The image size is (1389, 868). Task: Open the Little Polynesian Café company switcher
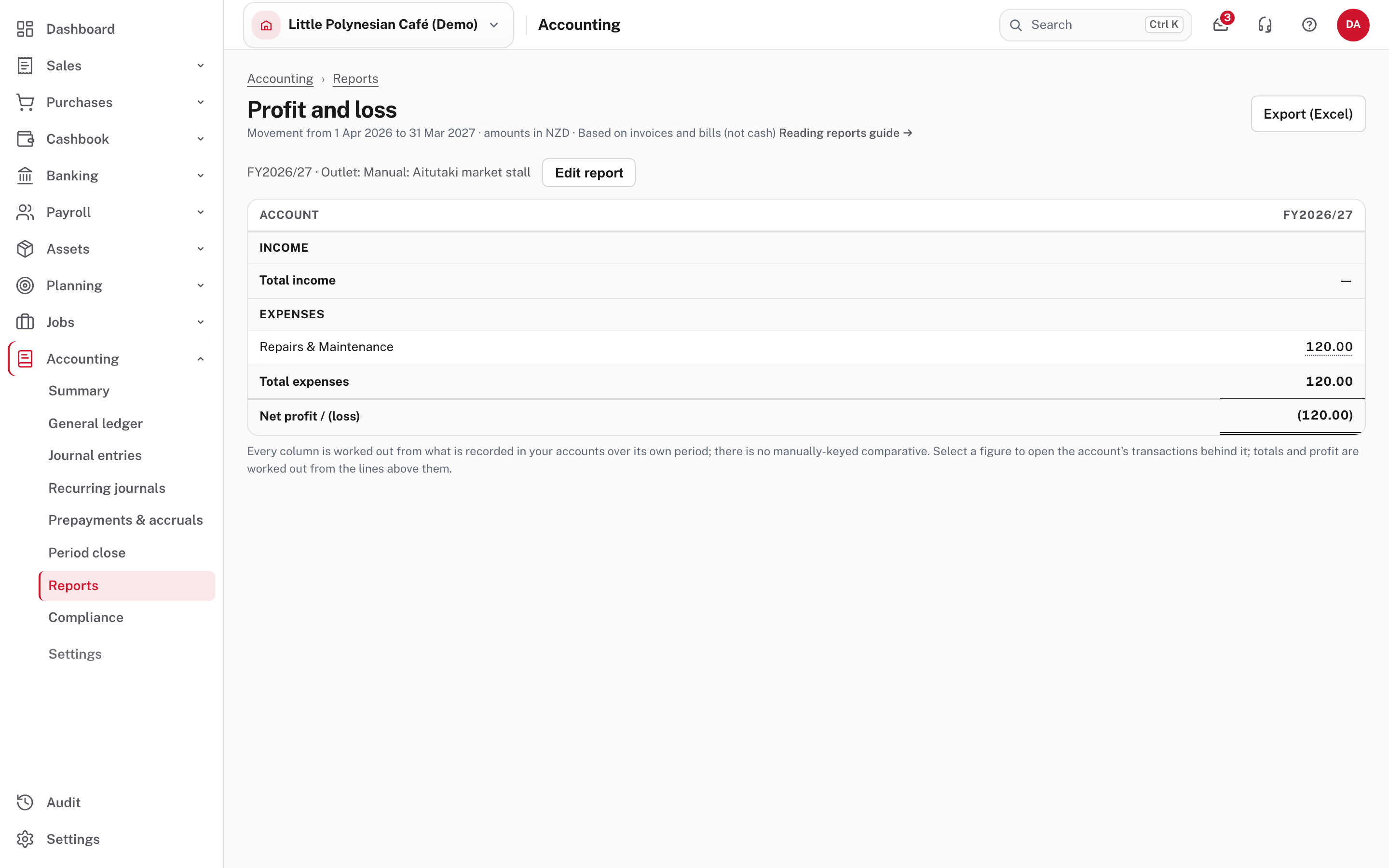(x=378, y=25)
